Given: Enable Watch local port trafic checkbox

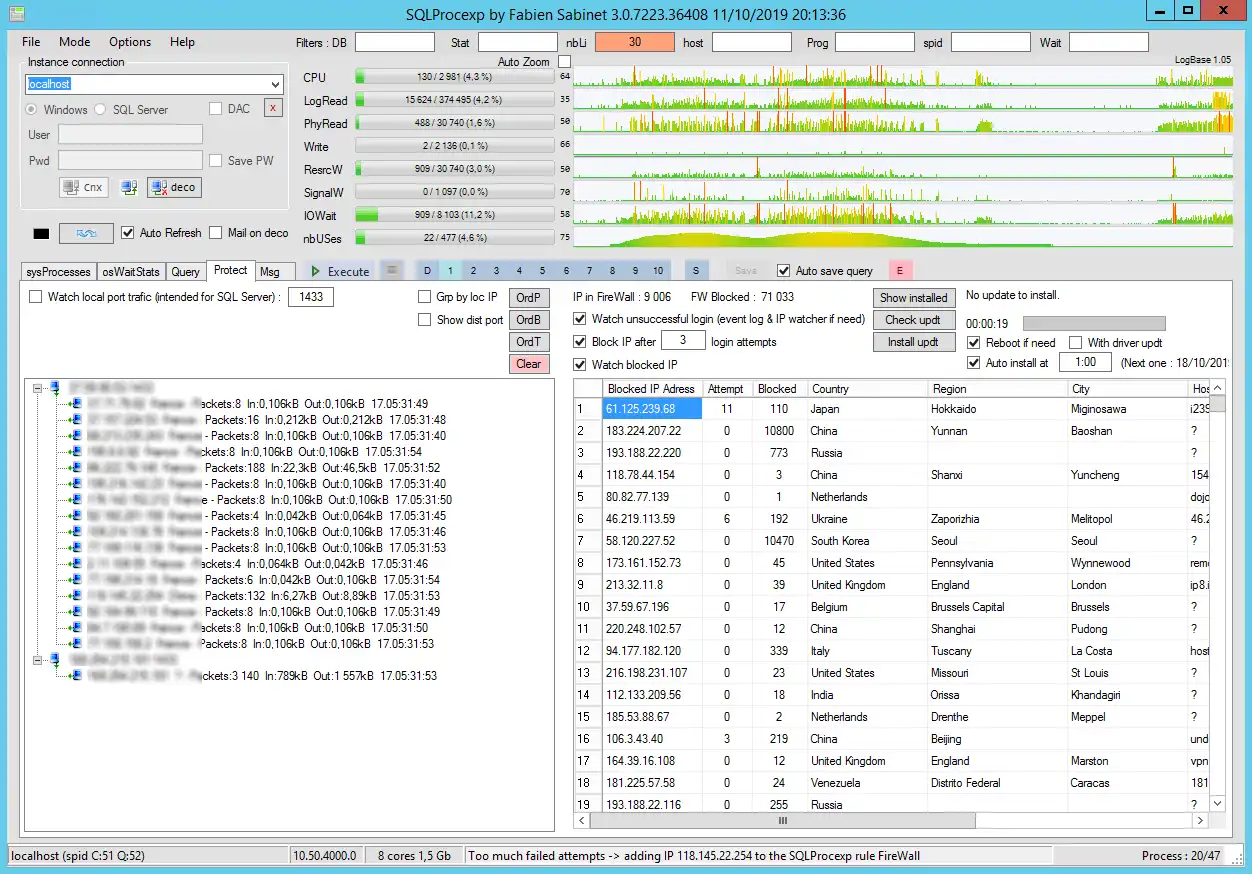Looking at the screenshot, I should tap(36, 297).
